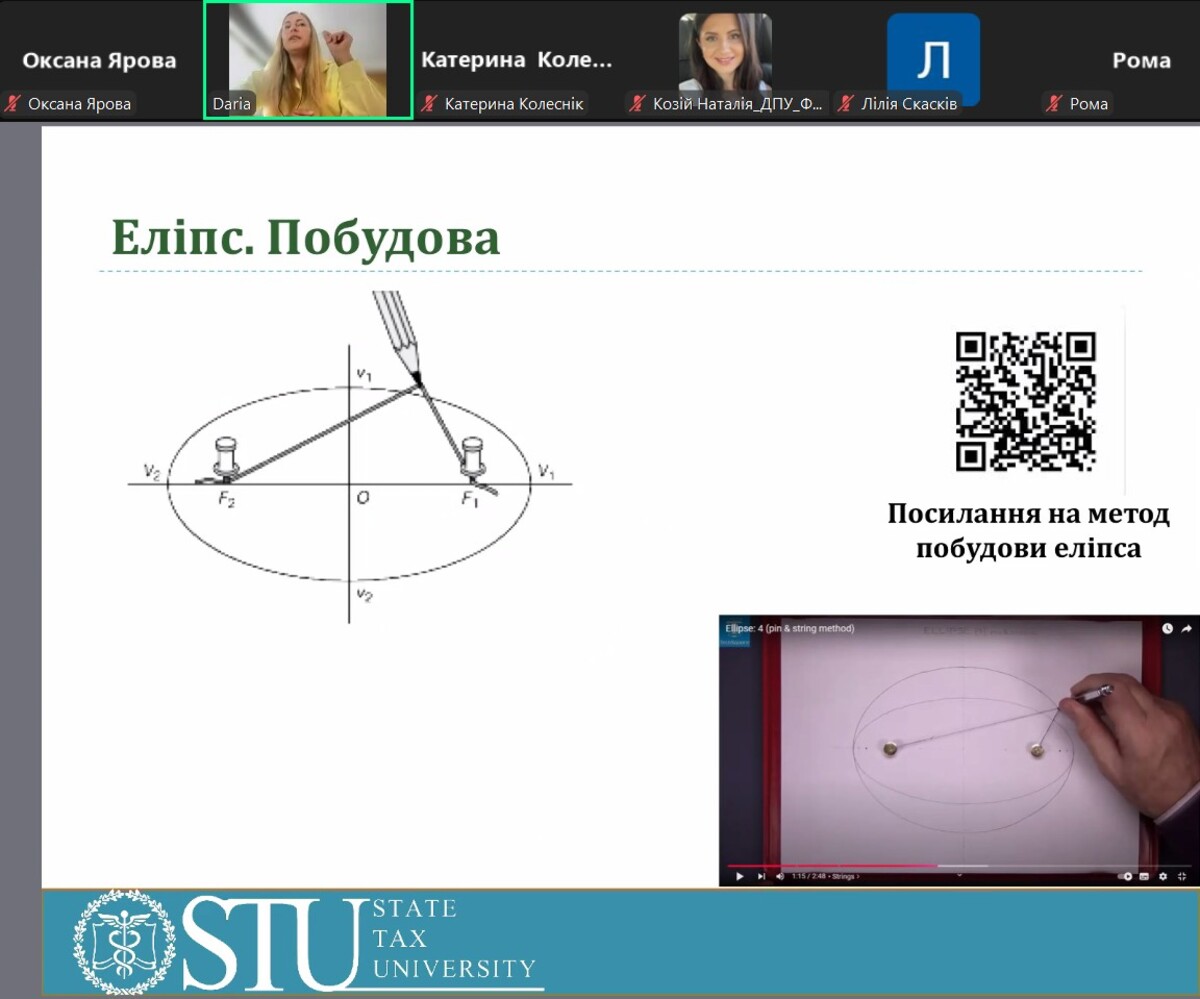Toggle autoplay switch in video player

tap(1126, 876)
